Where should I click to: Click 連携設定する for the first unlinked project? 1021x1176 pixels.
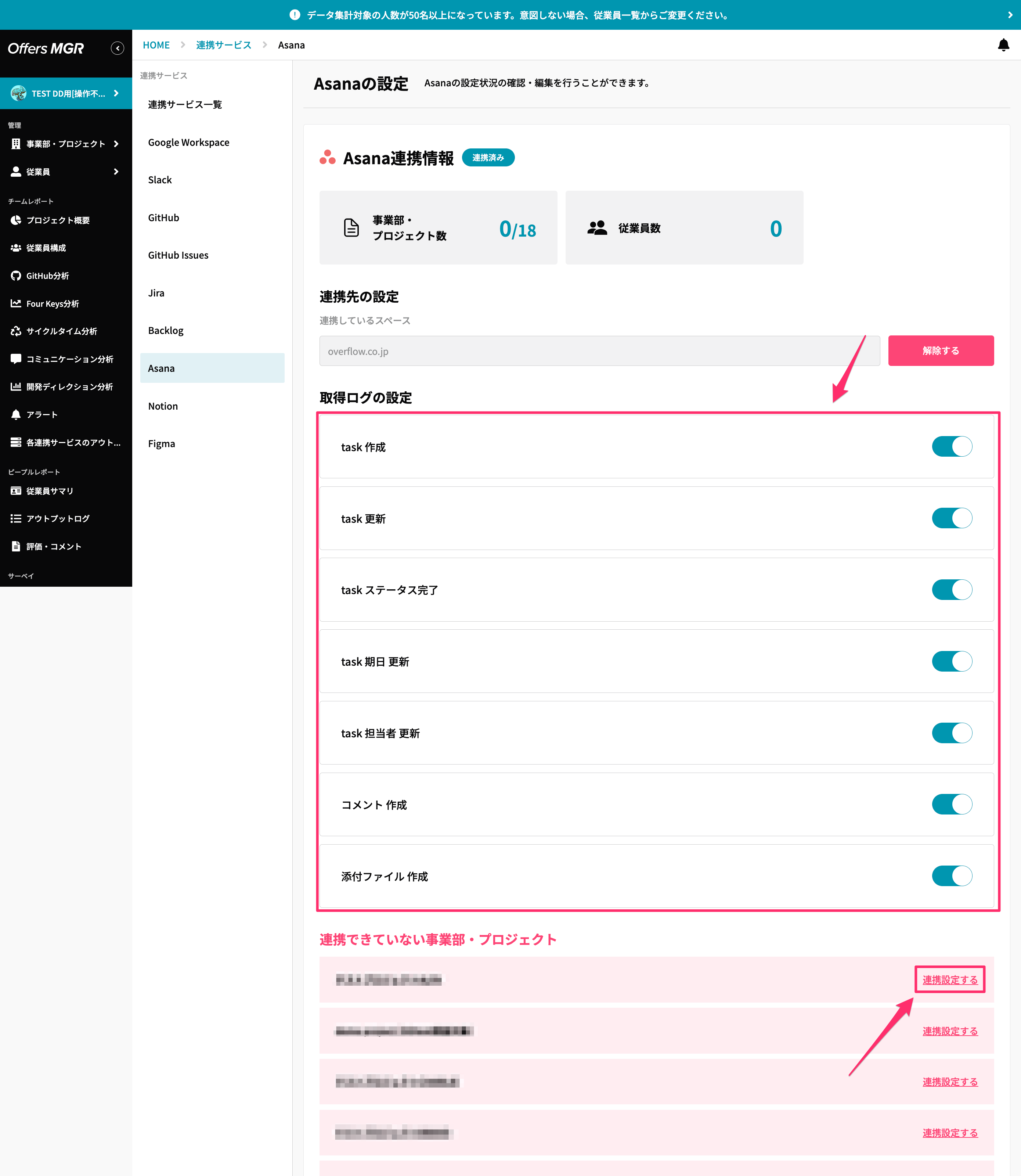point(950,979)
